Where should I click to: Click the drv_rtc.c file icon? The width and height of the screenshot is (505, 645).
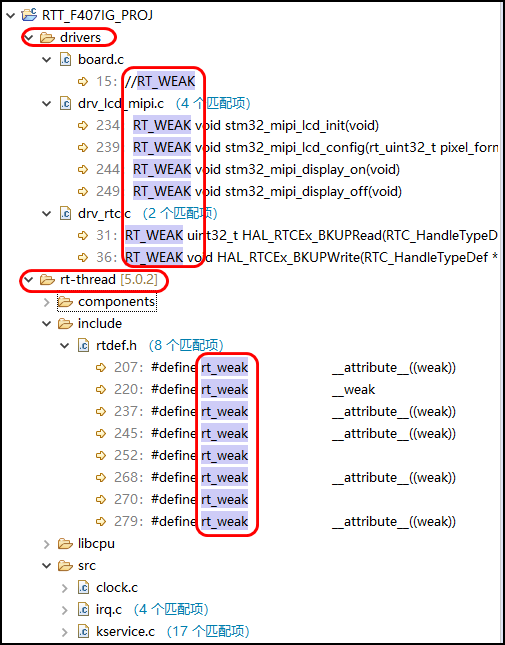click(65, 213)
